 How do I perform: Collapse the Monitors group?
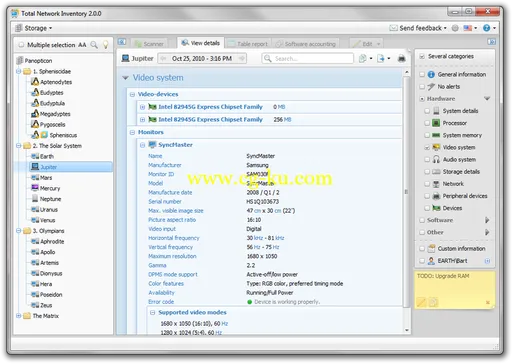click(x=132, y=133)
